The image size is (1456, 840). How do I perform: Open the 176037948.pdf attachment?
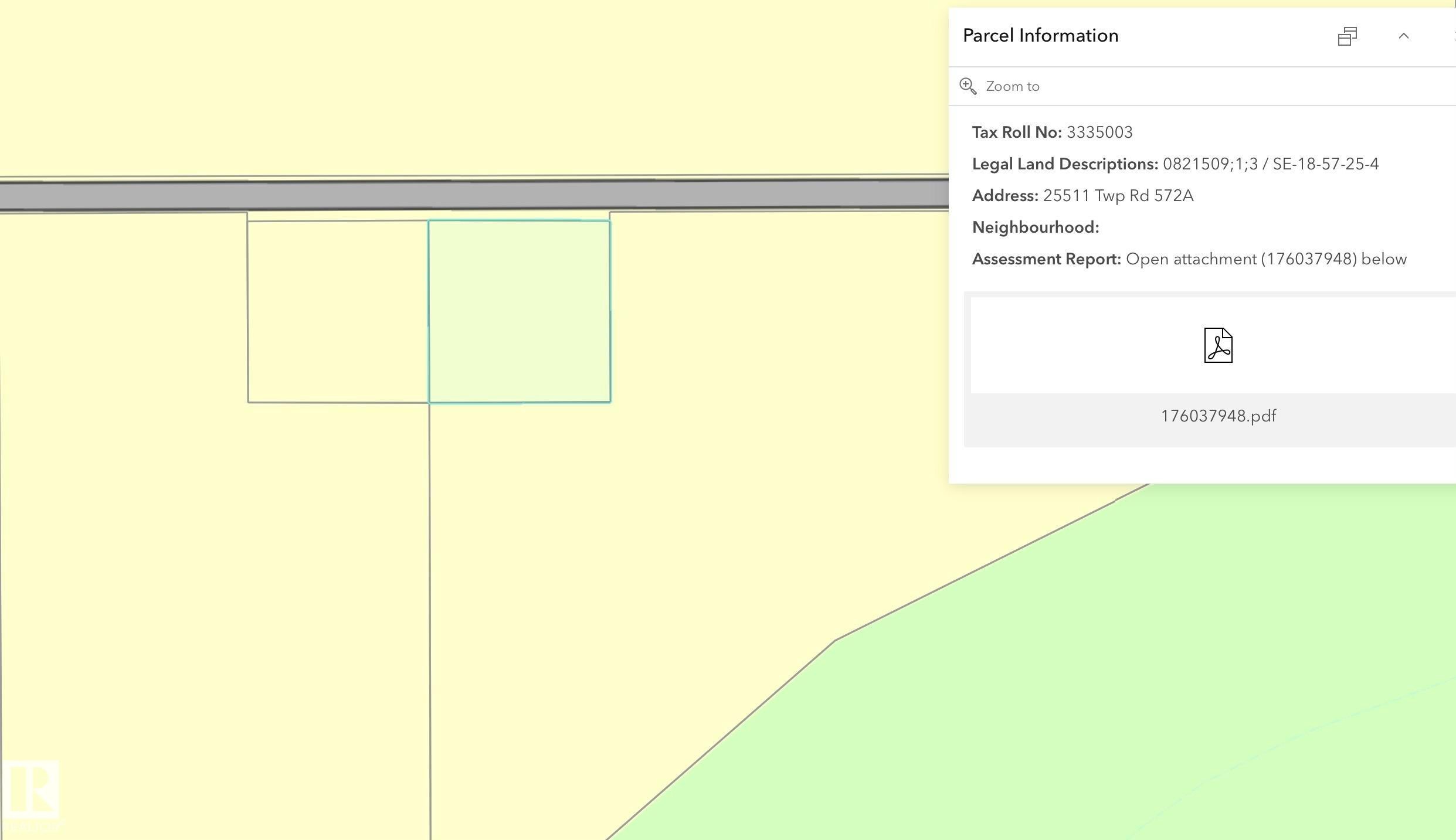[1219, 416]
